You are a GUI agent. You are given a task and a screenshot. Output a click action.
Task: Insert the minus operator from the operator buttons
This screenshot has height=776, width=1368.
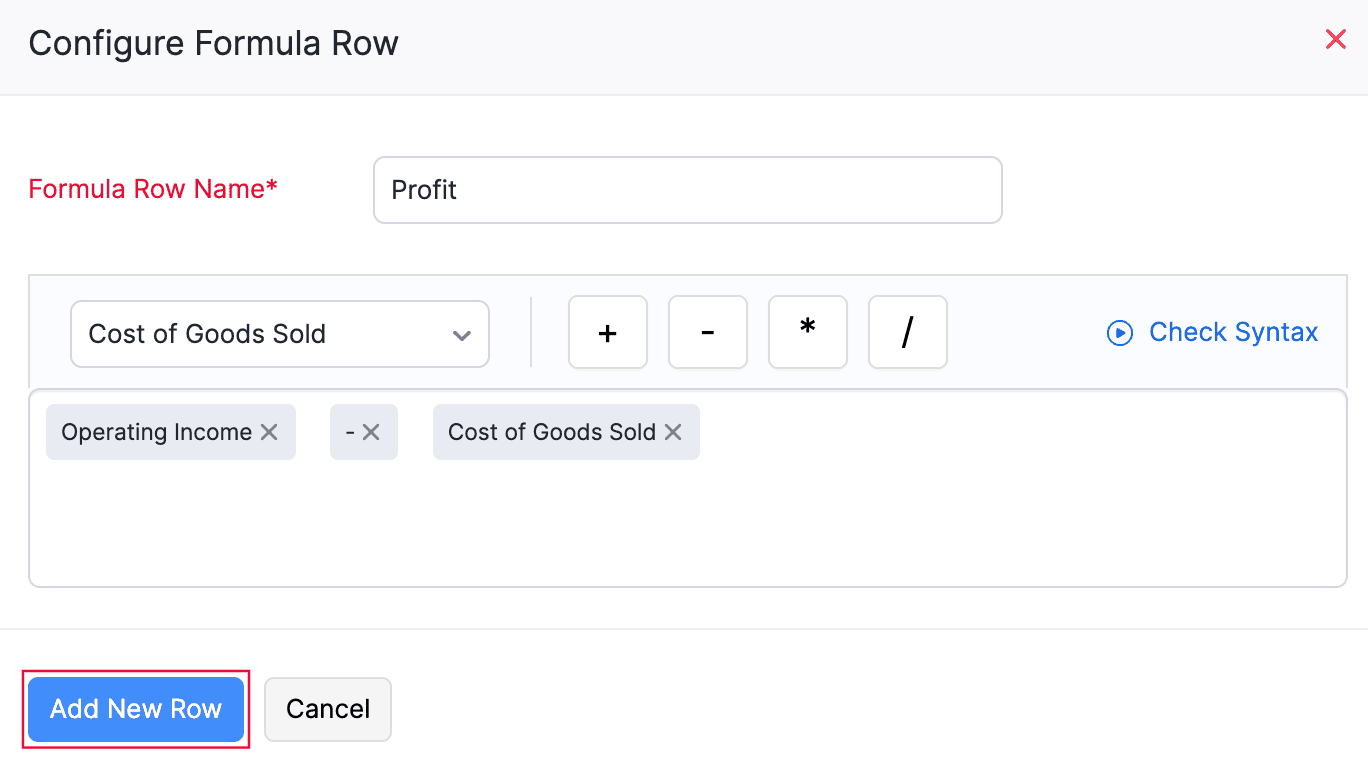pos(707,333)
